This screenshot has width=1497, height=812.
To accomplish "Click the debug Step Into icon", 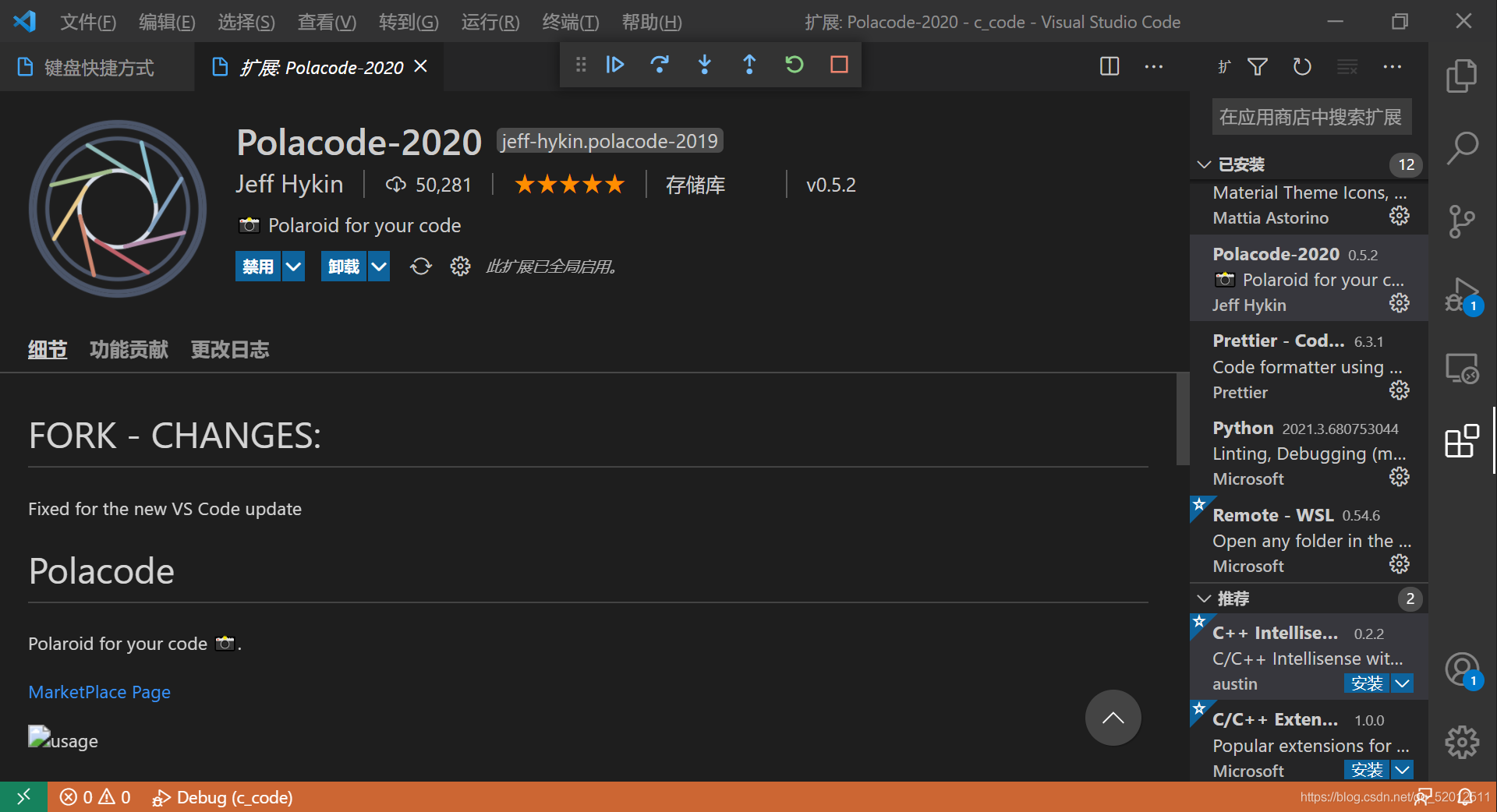I will [x=705, y=65].
